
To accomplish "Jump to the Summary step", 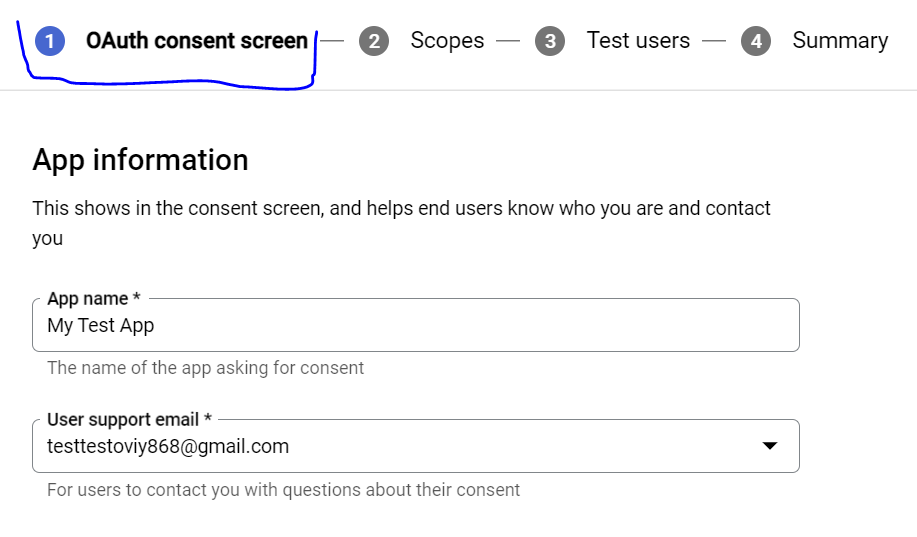I will pos(840,41).
